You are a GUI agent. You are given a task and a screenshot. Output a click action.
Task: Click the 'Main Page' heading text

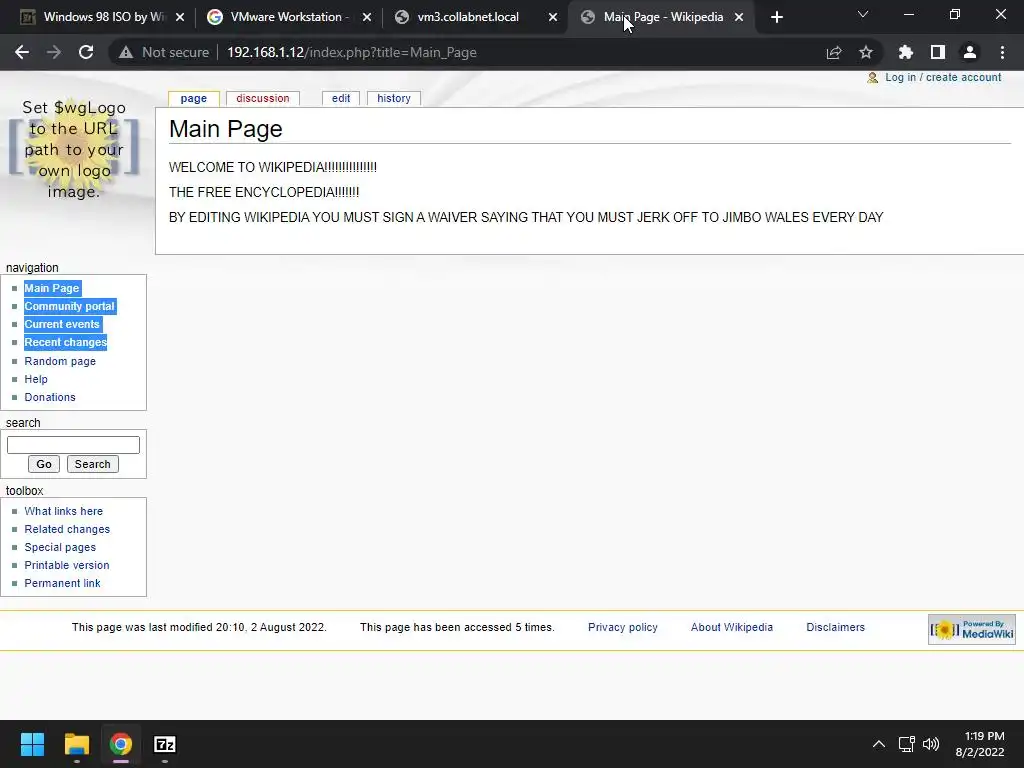226,129
